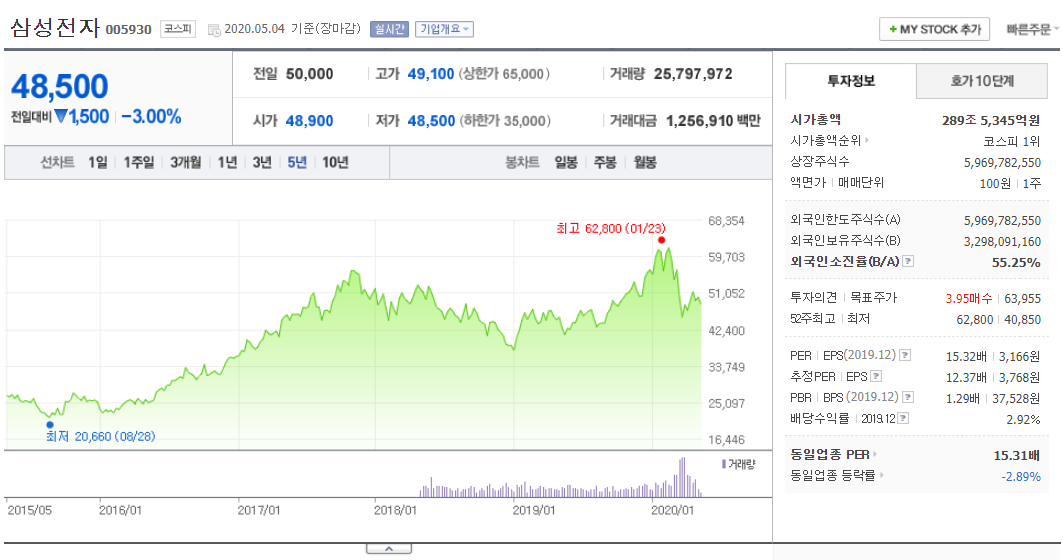The image size is (1063, 560).
Task: Click the 거래대금 value 1,256,910 백만
Action: (x=713, y=121)
